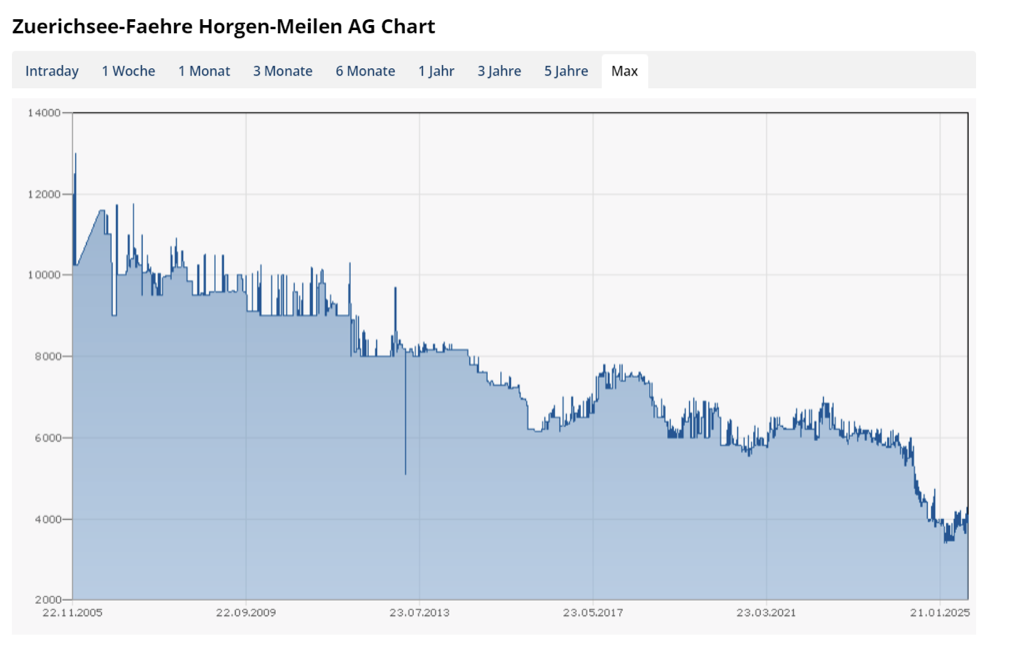Choose the 6 Monate period tab
1010x666 pixels.
pyautogui.click(x=365, y=71)
